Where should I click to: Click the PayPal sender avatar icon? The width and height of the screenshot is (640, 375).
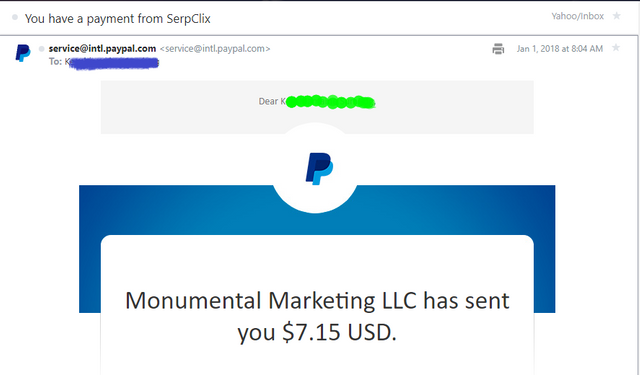pos(23,53)
